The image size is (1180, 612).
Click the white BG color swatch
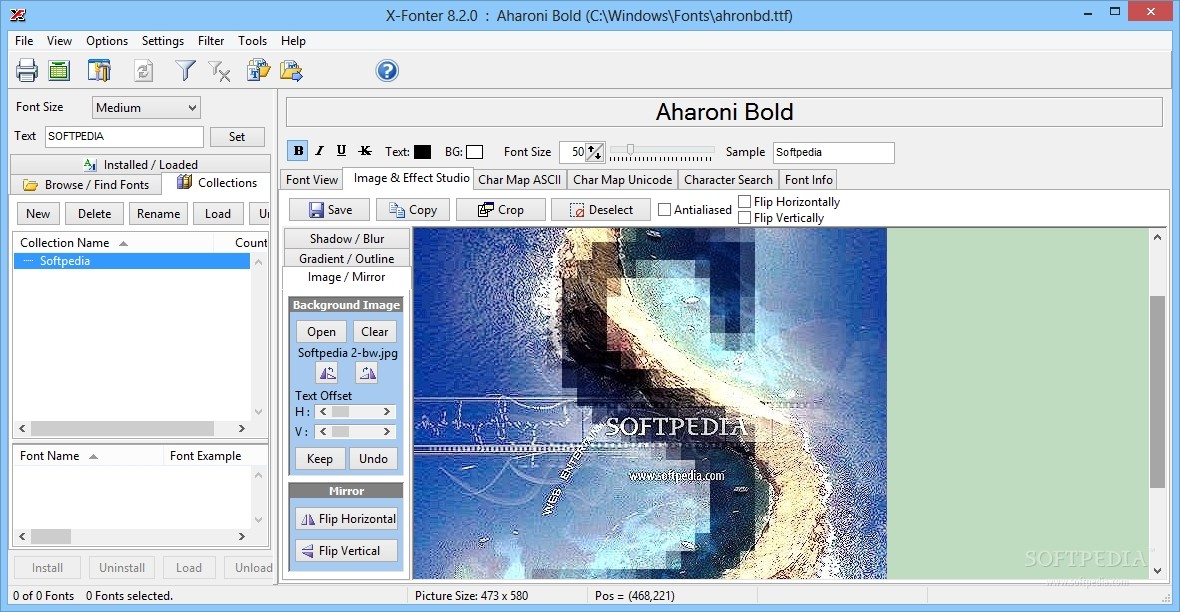point(474,152)
